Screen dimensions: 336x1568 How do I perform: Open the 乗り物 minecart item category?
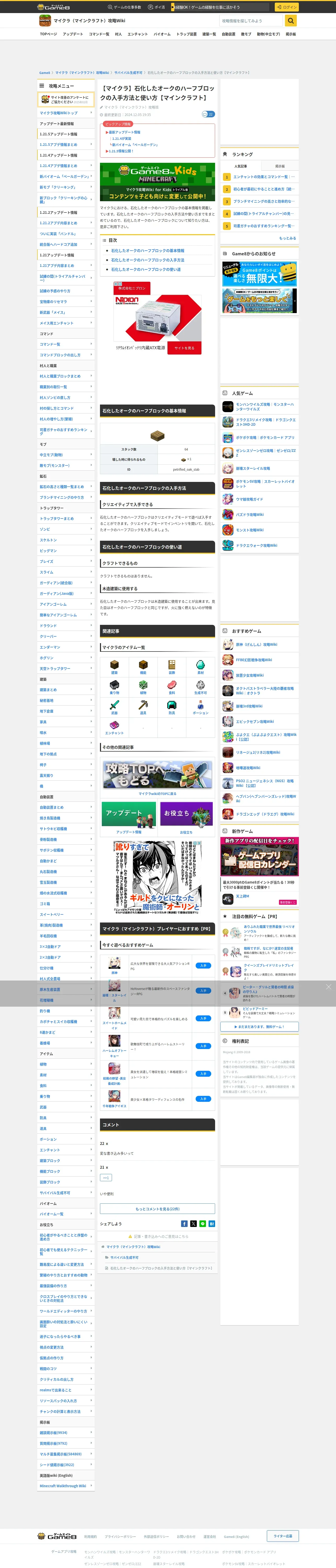point(114,688)
